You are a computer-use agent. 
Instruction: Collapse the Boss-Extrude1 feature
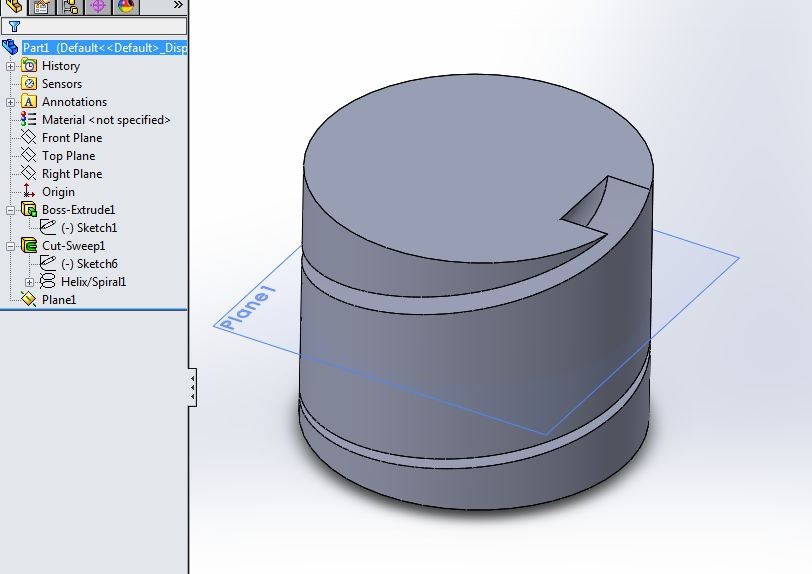click(10, 210)
